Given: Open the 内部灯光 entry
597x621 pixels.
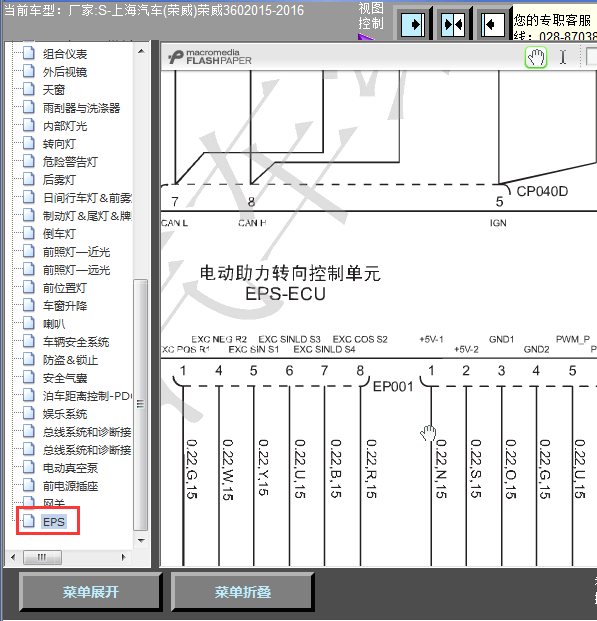Looking at the screenshot, I should [x=65, y=126].
